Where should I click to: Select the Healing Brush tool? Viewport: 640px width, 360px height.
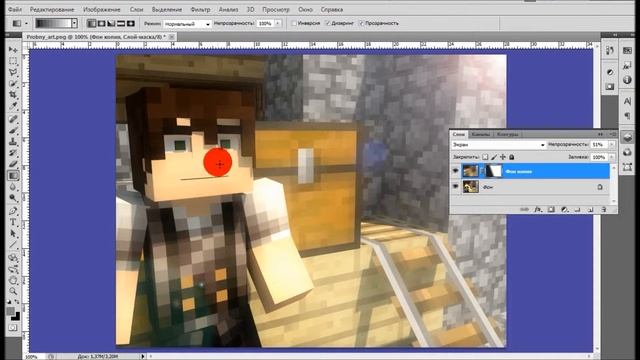coord(13,119)
